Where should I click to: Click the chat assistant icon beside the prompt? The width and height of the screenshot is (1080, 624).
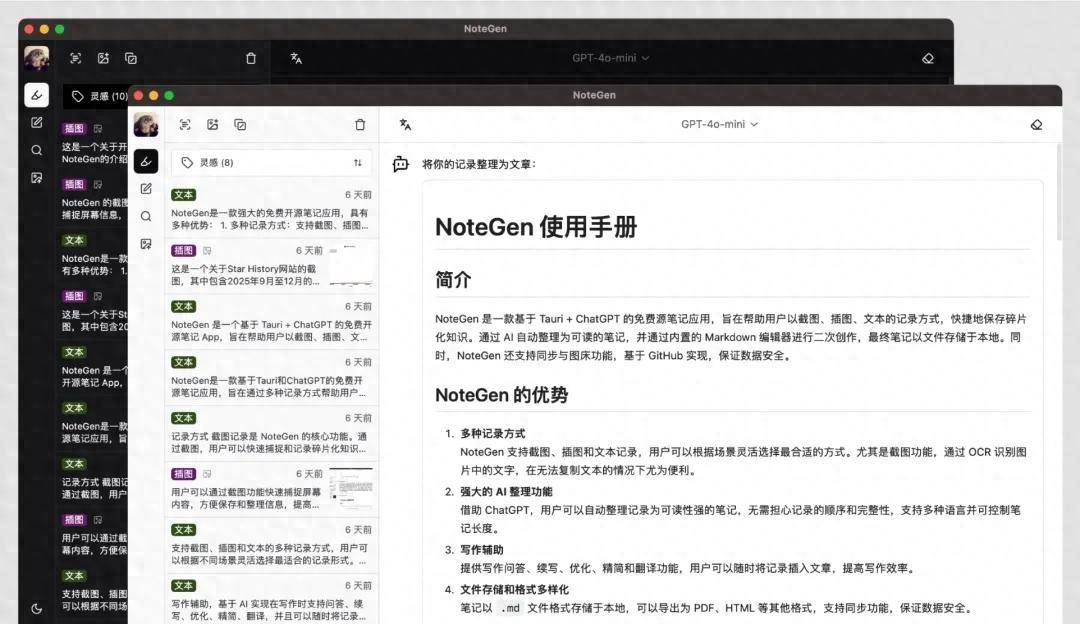[x=400, y=163]
